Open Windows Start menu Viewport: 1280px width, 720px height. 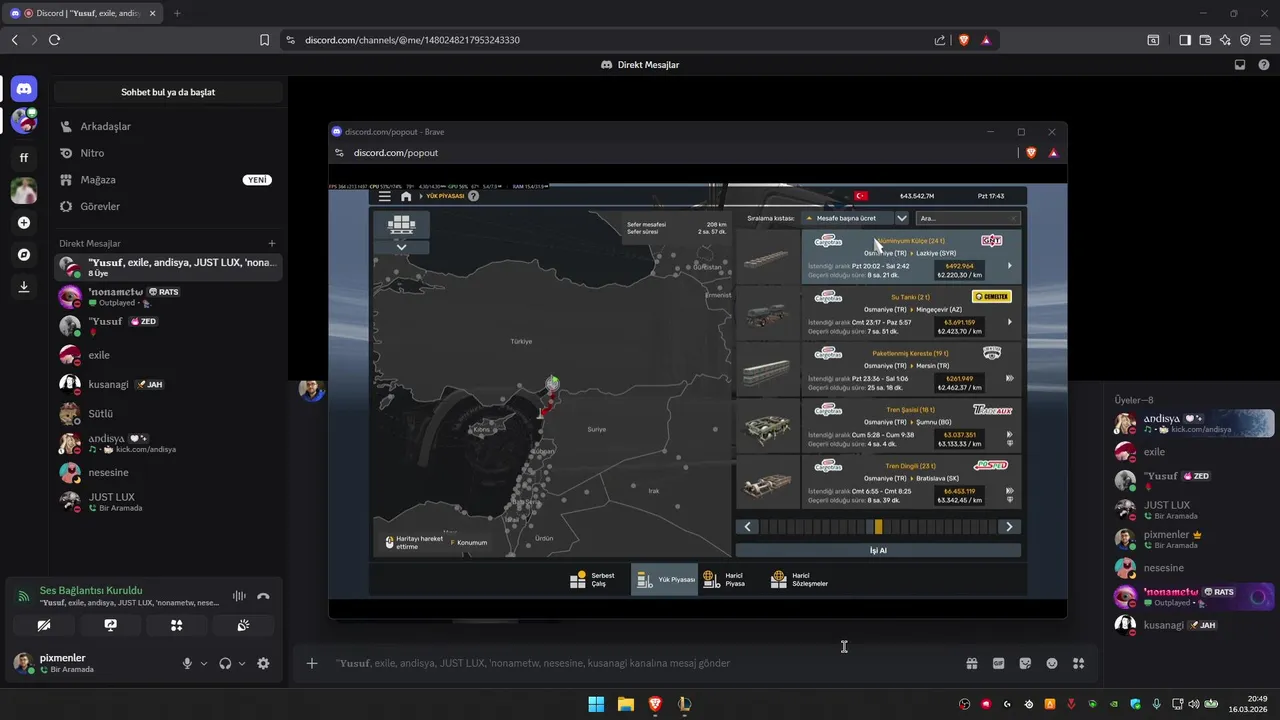[x=596, y=704]
